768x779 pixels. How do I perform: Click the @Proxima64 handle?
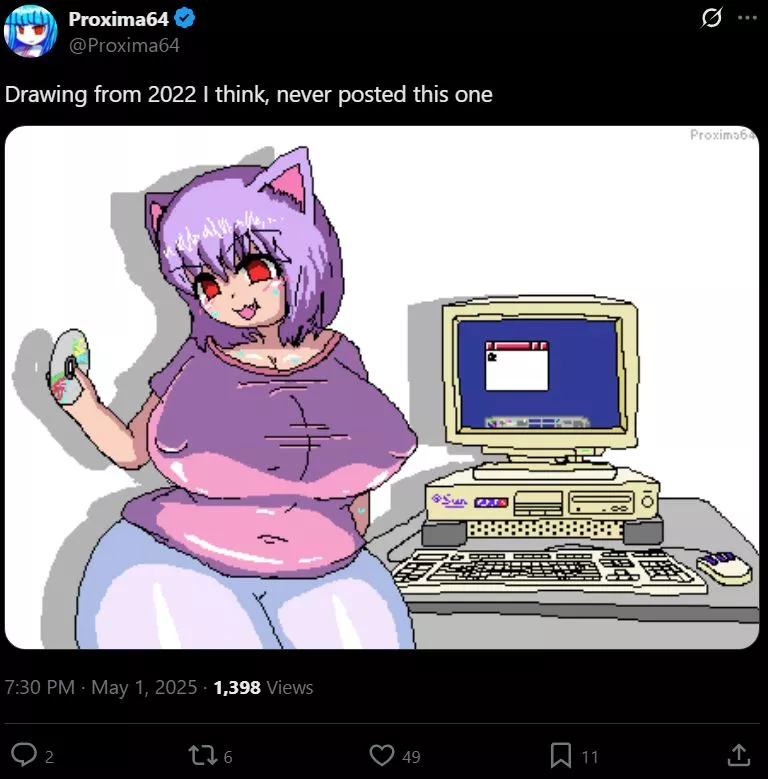tap(124, 45)
